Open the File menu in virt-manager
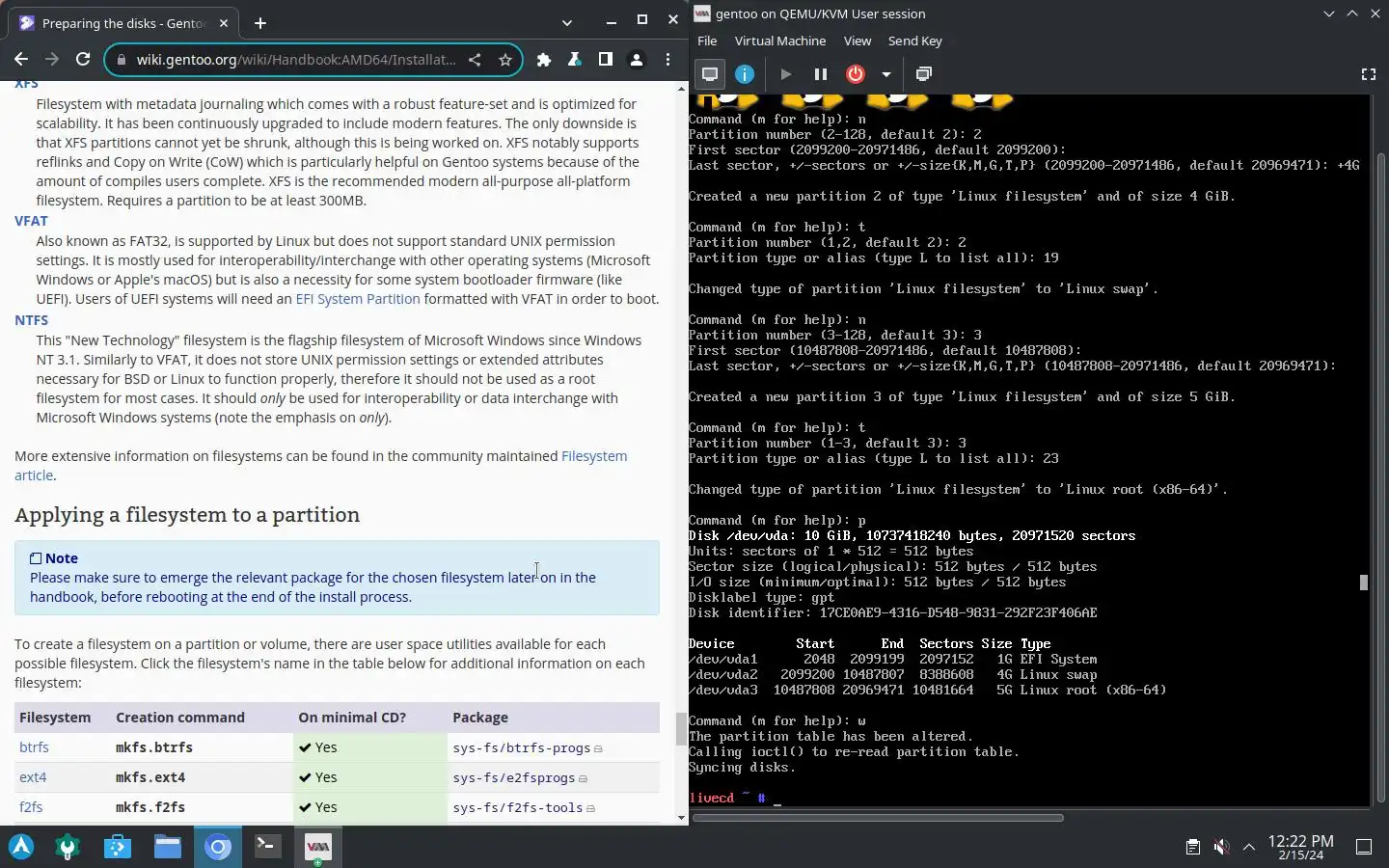1389x868 pixels. (x=707, y=41)
